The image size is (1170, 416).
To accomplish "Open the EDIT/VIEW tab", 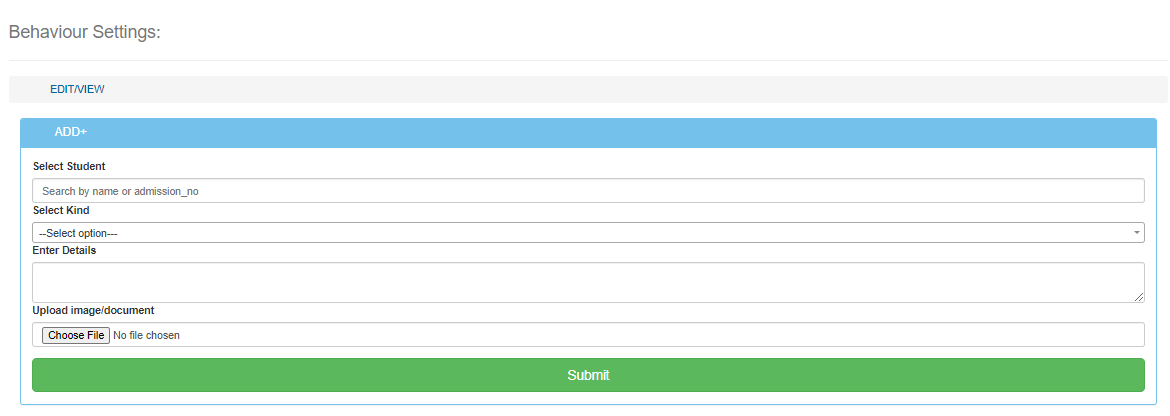I will pyautogui.click(x=77, y=89).
